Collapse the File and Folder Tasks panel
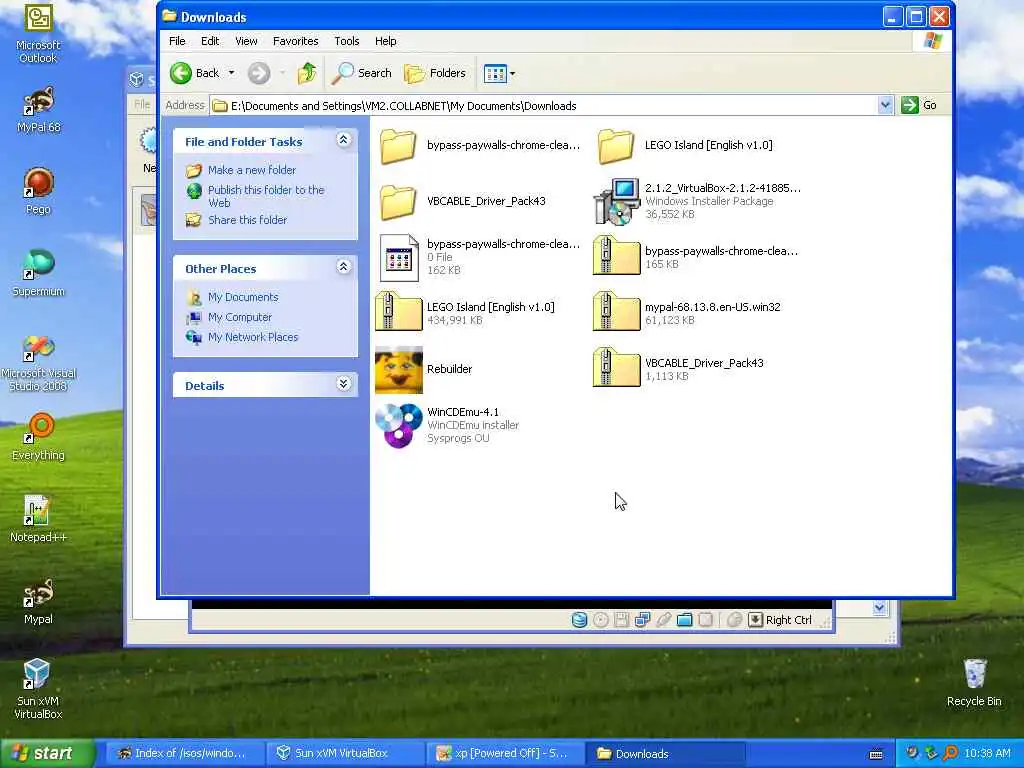1024x768 pixels. coord(344,140)
